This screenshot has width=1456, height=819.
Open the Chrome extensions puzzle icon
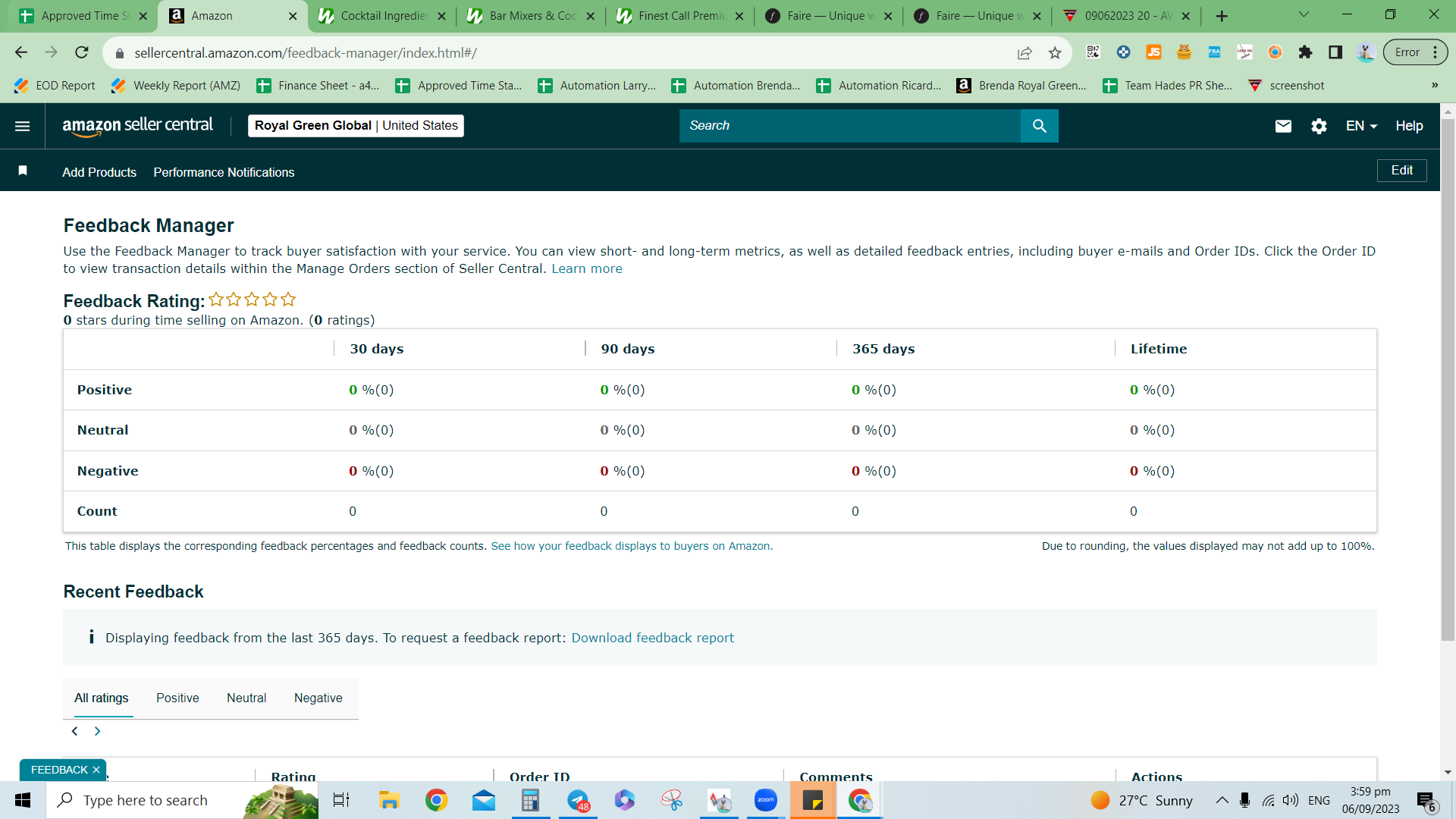(1305, 52)
